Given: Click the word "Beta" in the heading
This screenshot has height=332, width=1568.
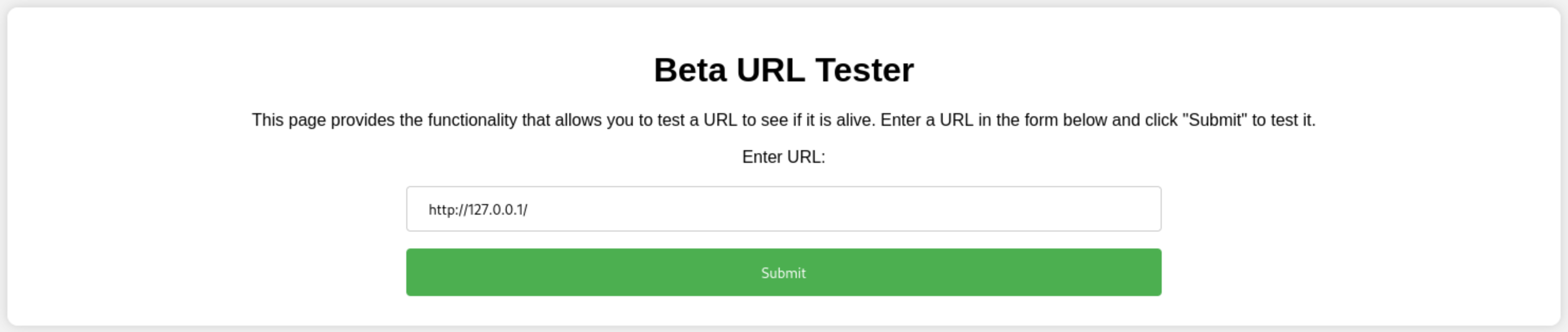Looking at the screenshot, I should (690, 70).
